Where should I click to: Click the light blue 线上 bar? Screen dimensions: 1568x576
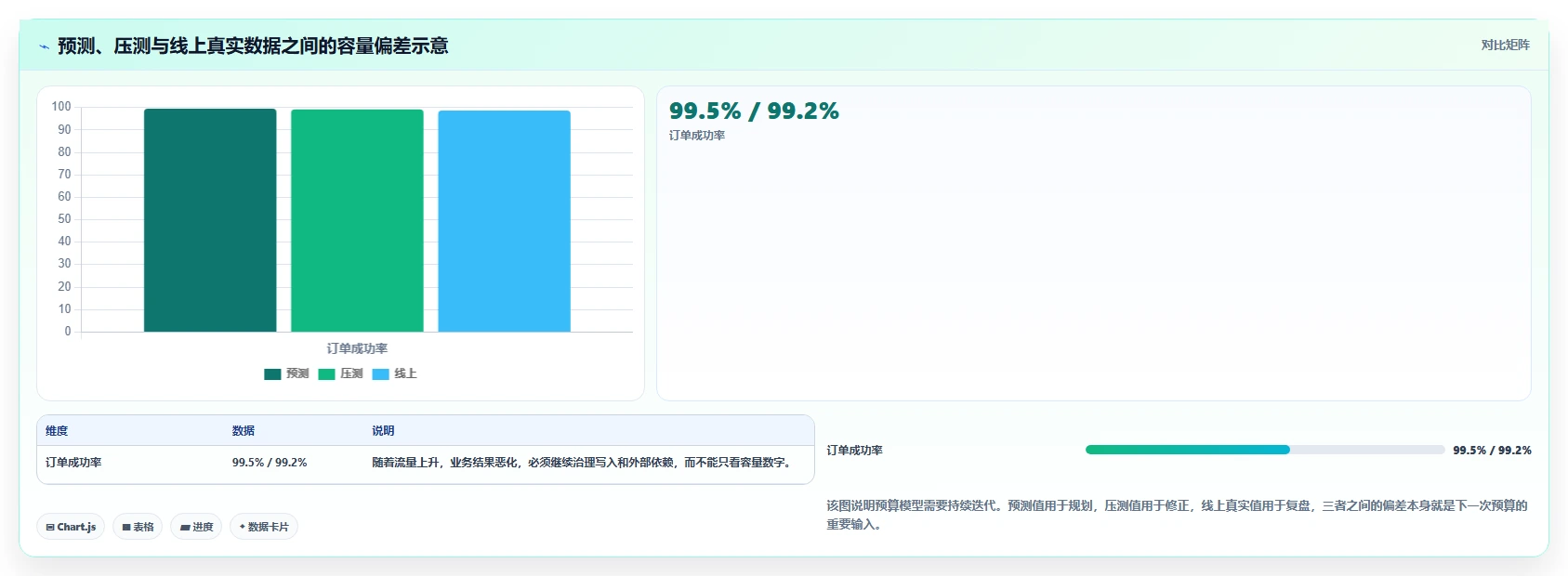[504, 221]
